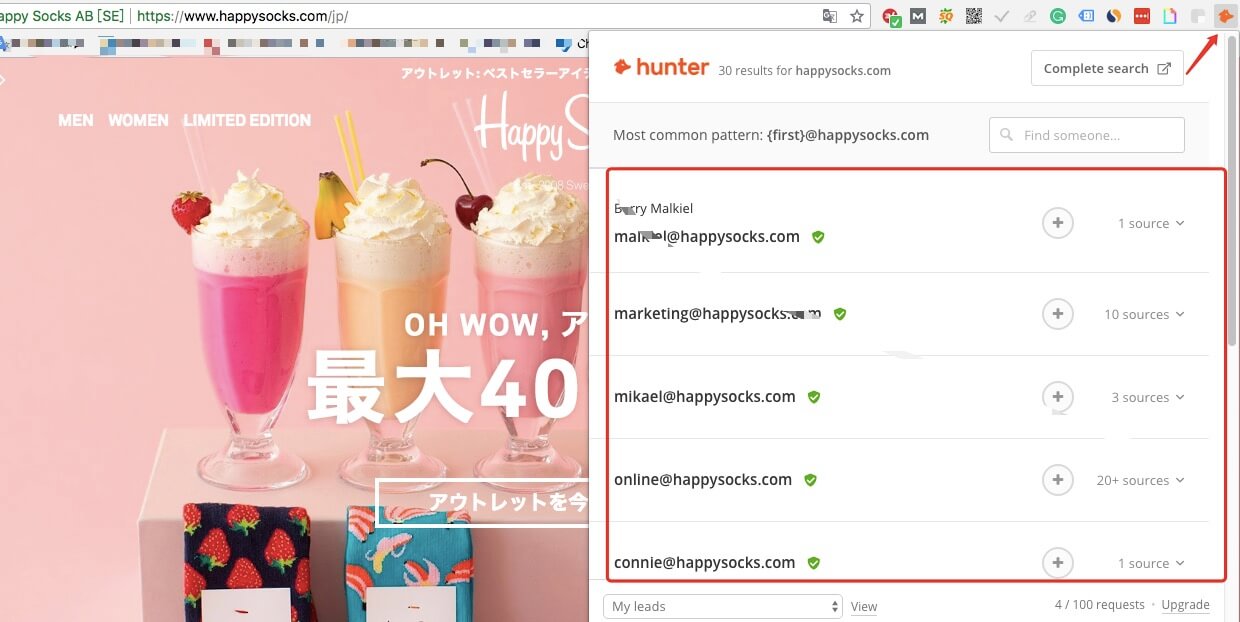1240x622 pixels.
Task: Open the translate page icon
Action: (x=830, y=16)
